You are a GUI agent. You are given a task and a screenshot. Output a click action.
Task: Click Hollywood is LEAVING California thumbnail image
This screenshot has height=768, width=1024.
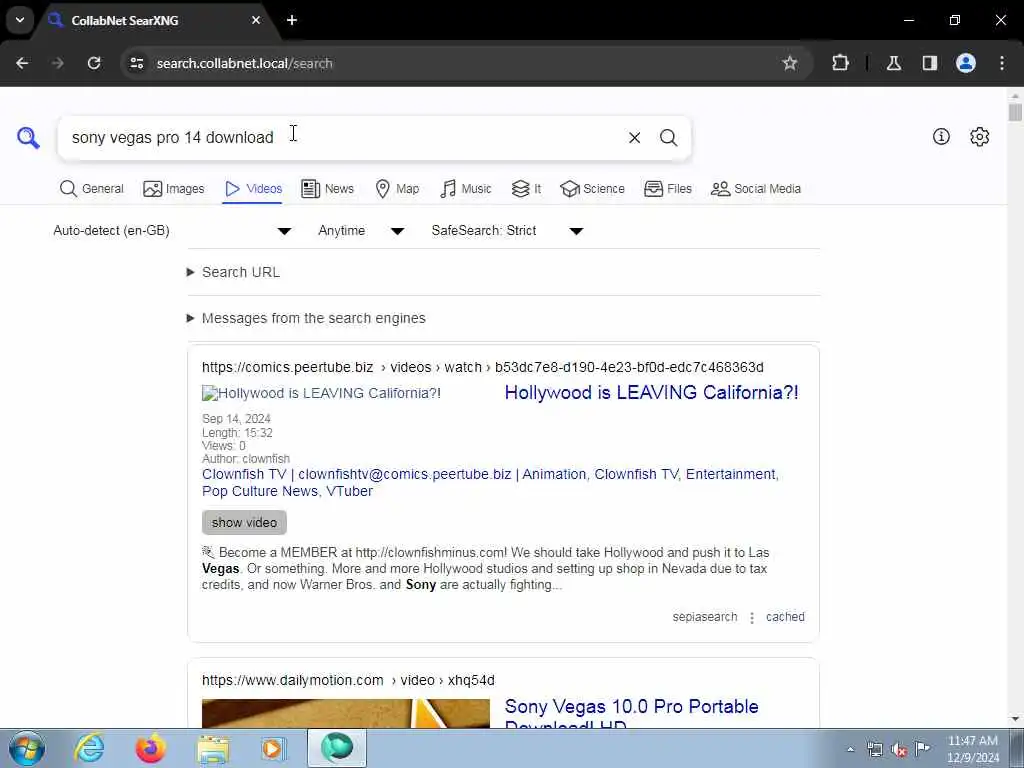(321, 393)
